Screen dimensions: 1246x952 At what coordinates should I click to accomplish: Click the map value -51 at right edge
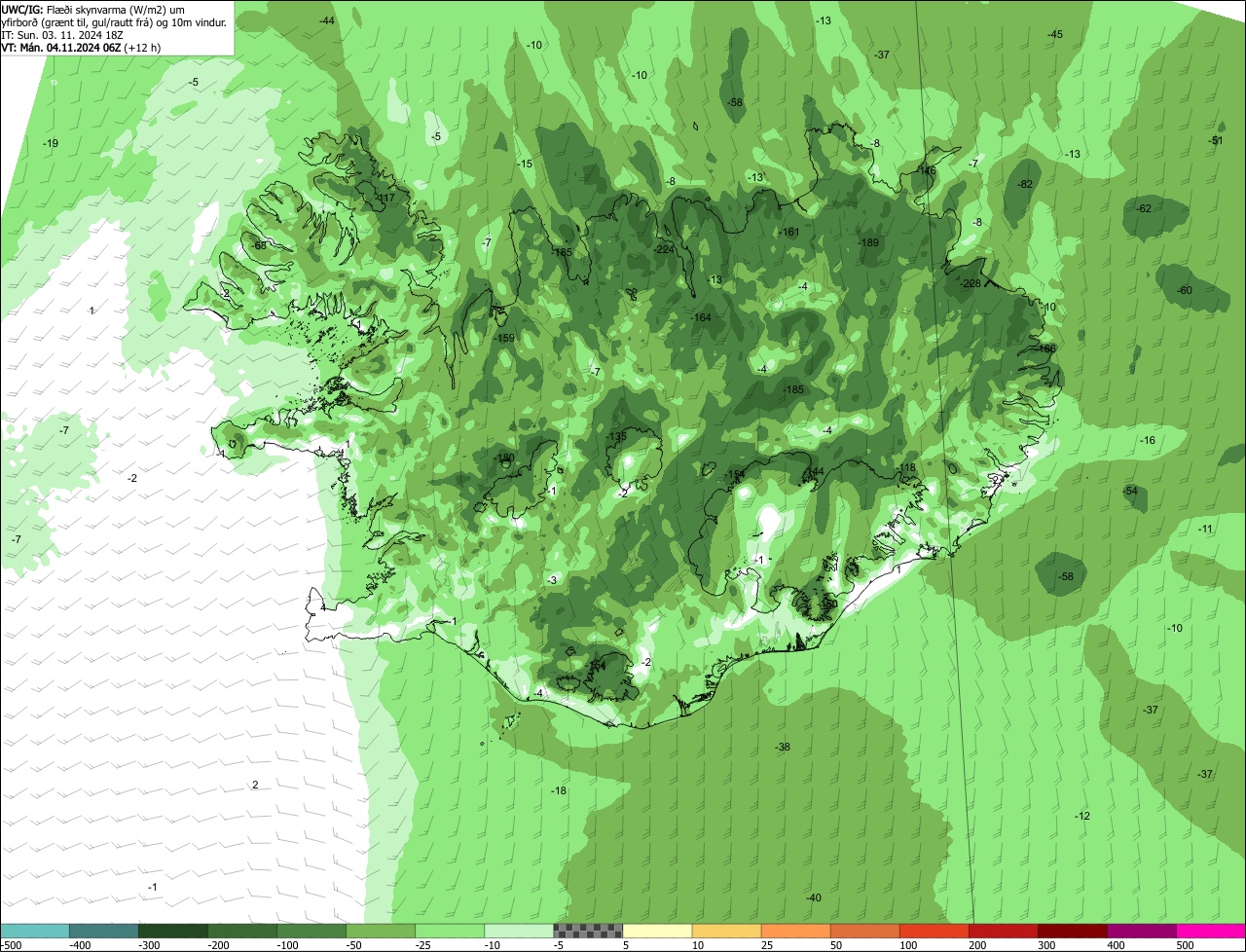tap(1216, 140)
